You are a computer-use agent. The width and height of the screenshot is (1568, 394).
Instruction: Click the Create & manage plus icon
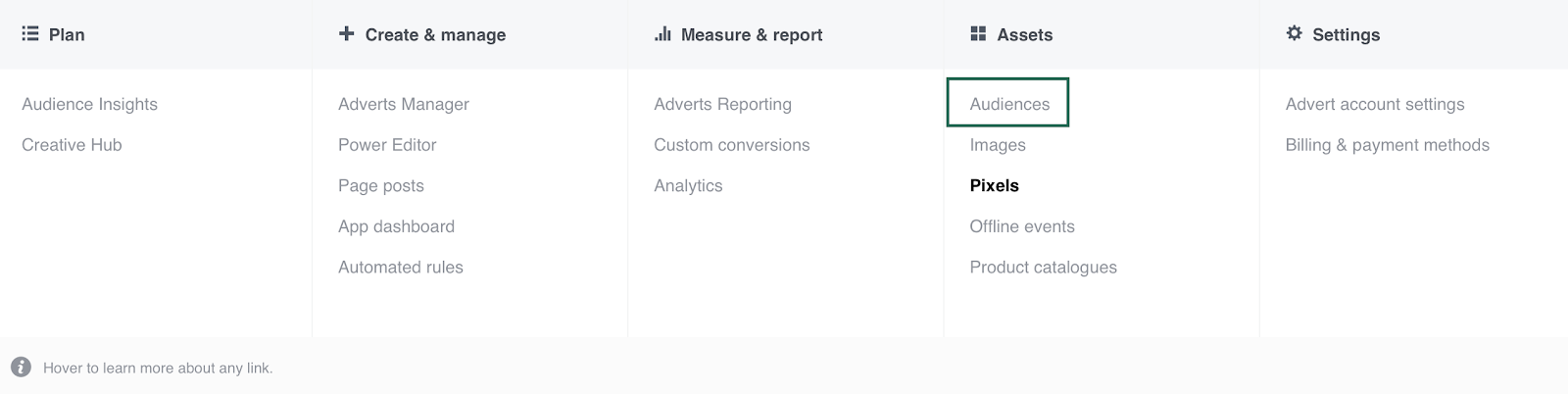point(346,34)
